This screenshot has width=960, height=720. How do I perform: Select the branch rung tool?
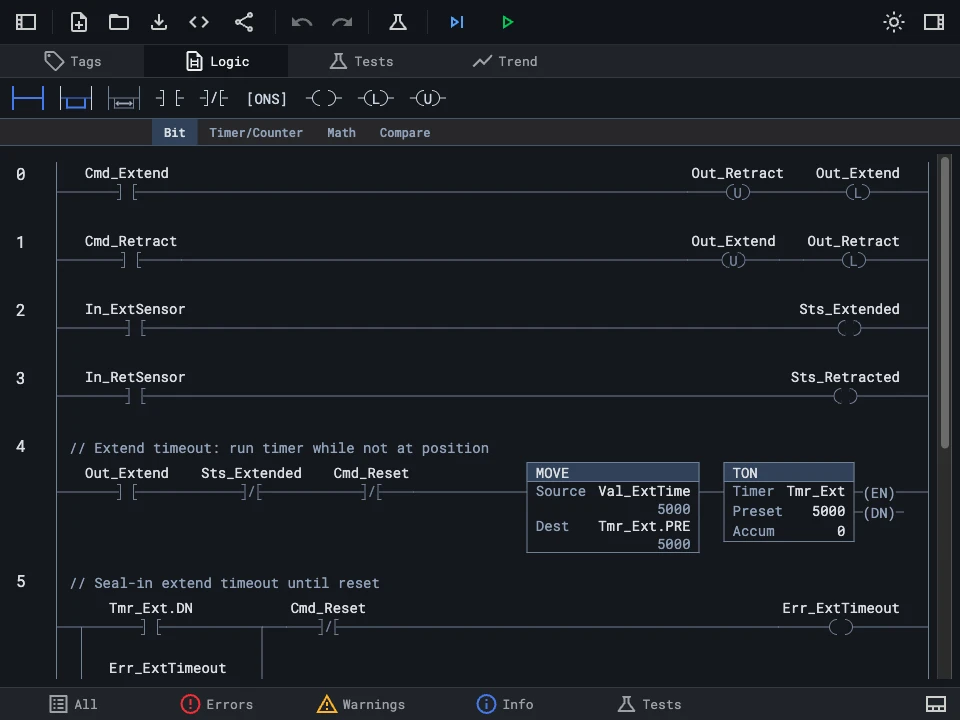76,98
